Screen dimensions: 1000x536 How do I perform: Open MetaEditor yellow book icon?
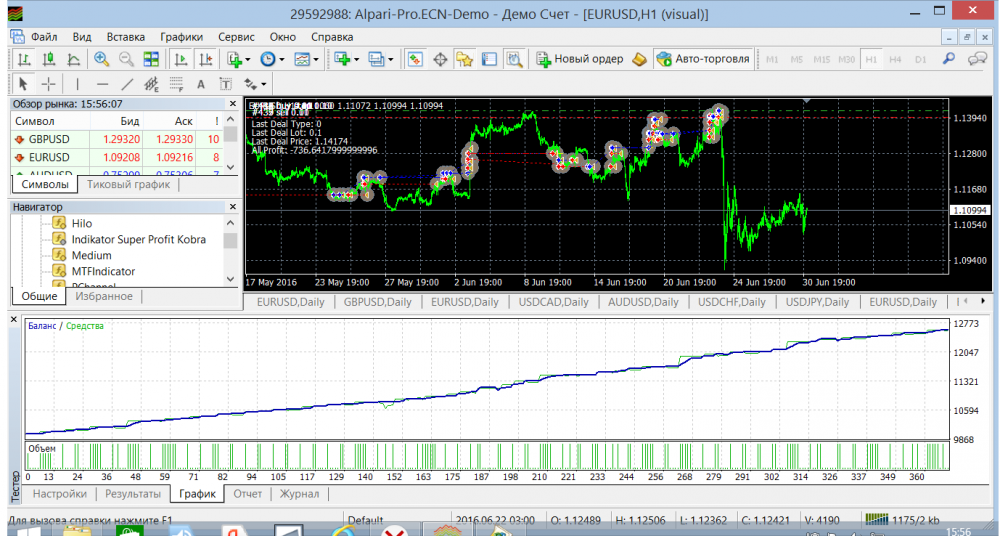point(639,59)
